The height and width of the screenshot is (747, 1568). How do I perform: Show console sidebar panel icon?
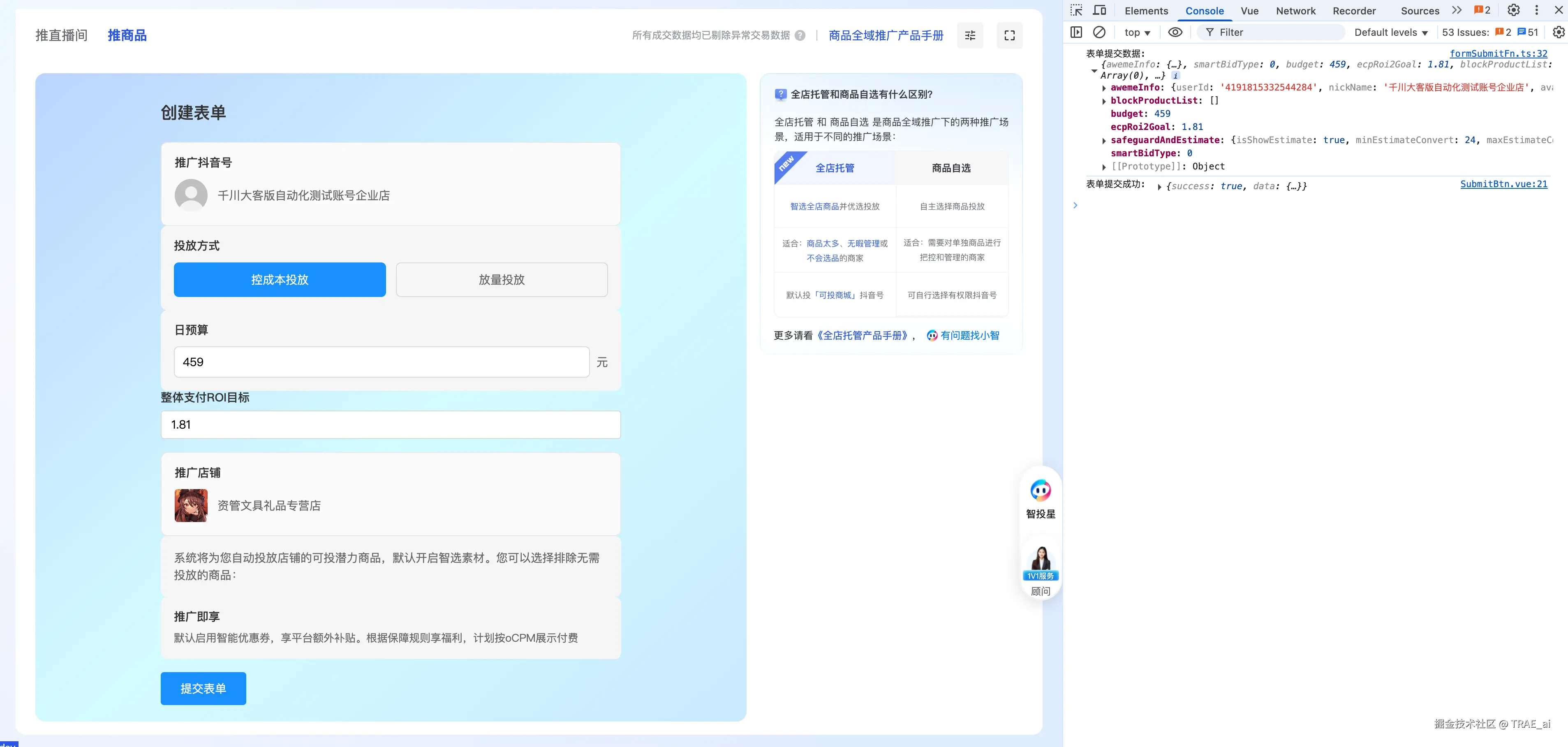[x=1076, y=32]
